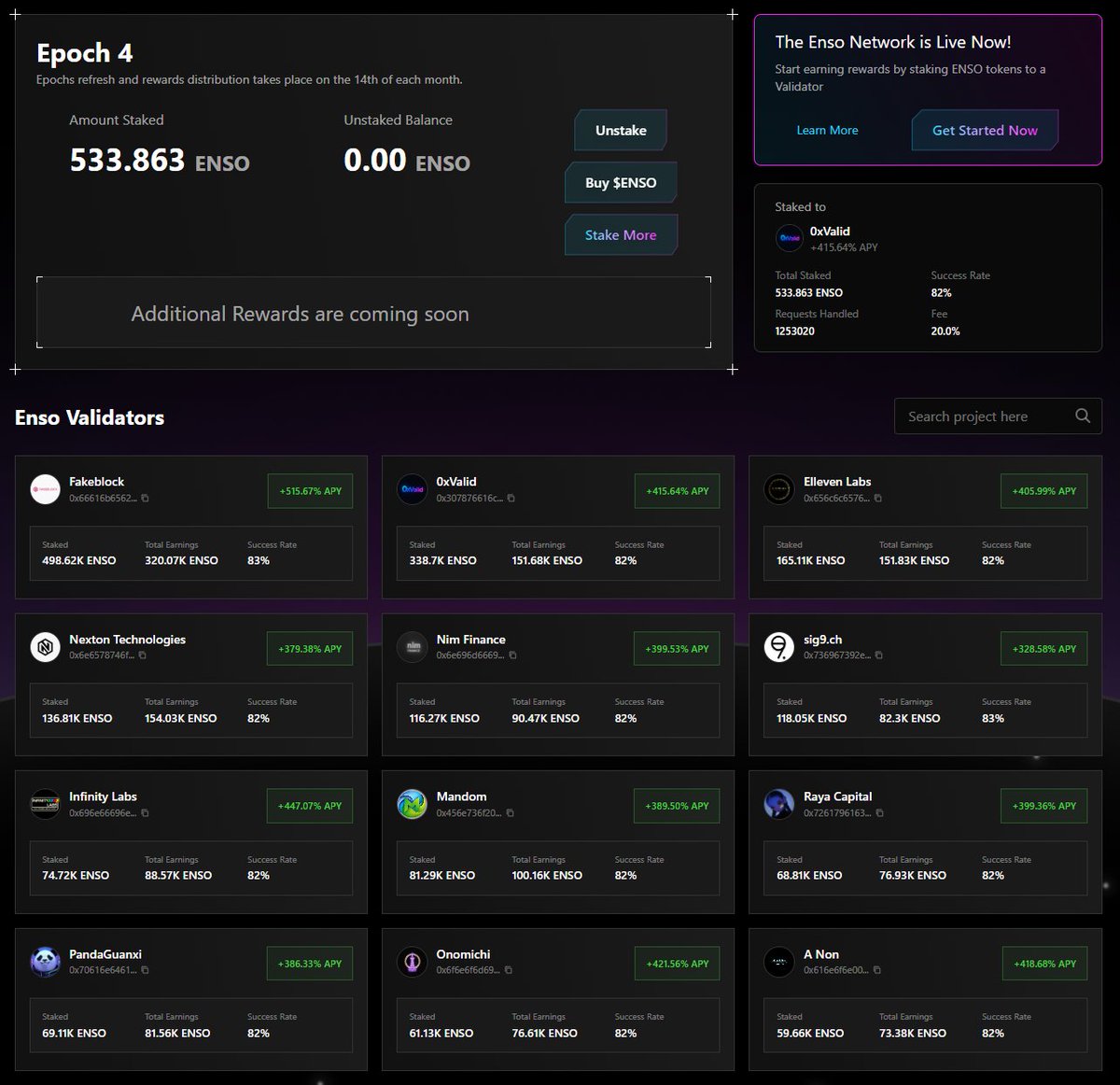Screen dimensions: 1120x1085
Task: Click the +415.64% APY badge on 0xValid card
Action: [x=677, y=491]
